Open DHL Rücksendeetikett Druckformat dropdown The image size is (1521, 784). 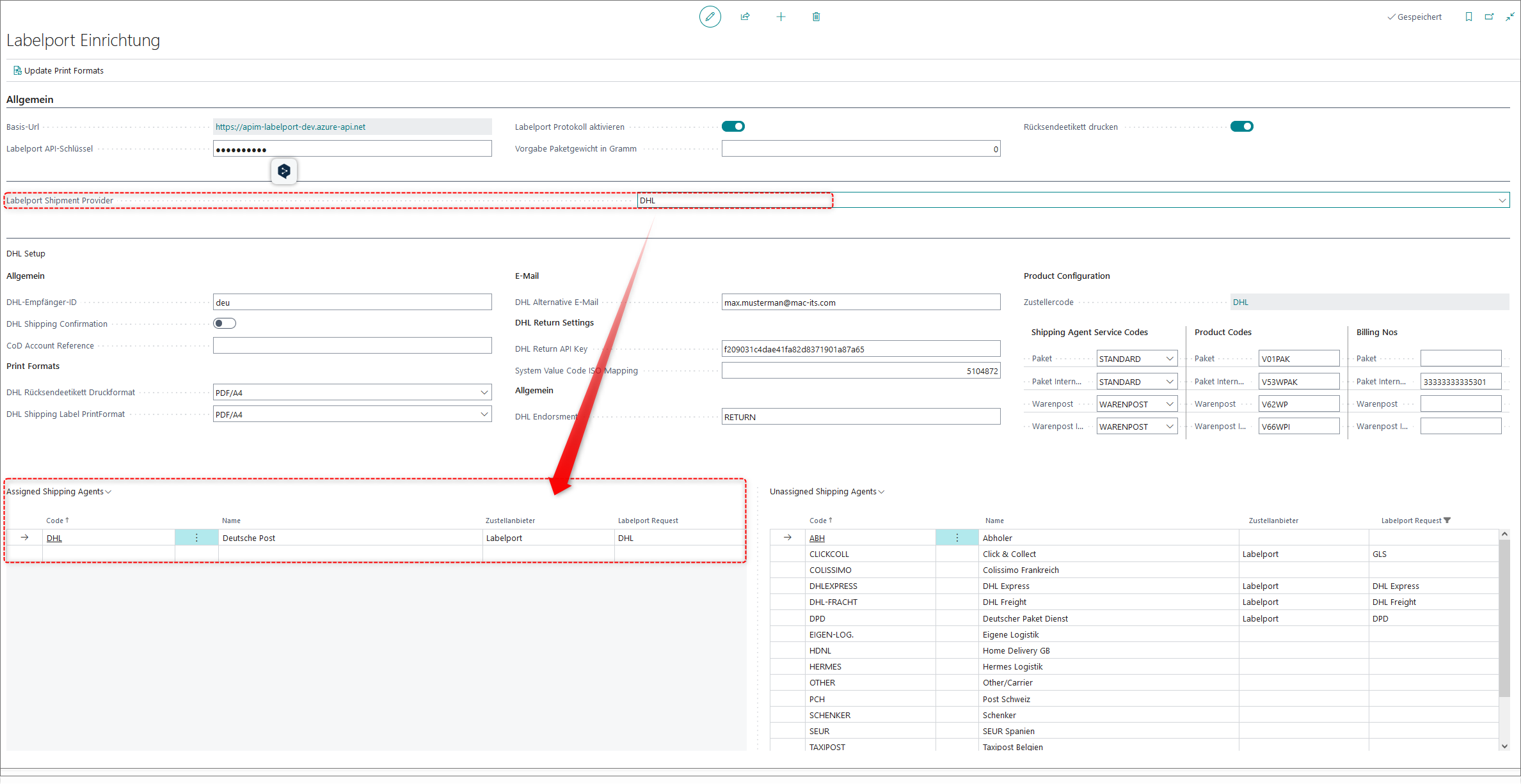(484, 393)
